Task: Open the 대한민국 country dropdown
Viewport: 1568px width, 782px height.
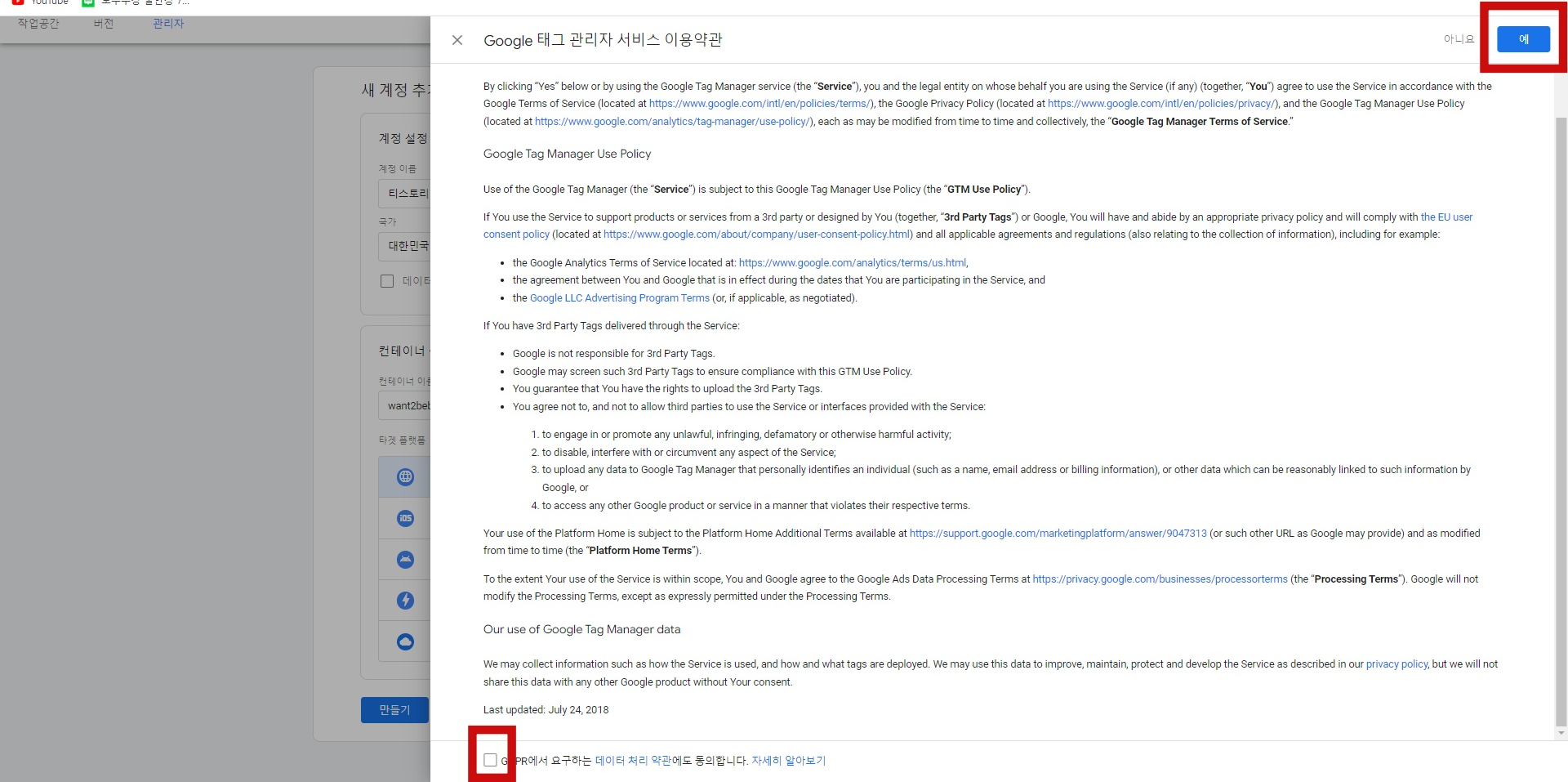Action: (405, 246)
